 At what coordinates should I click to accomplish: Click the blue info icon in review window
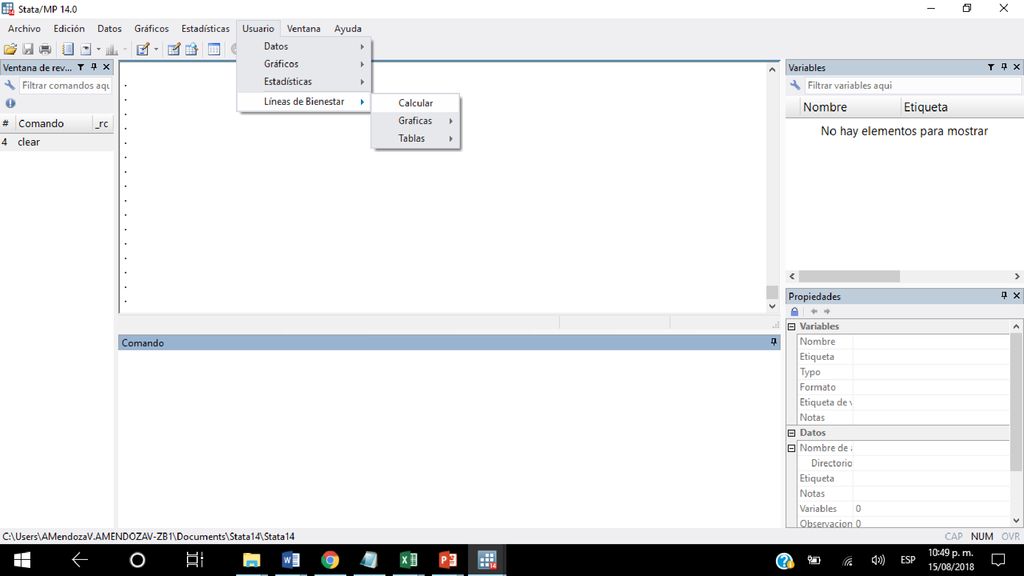tap(10, 103)
